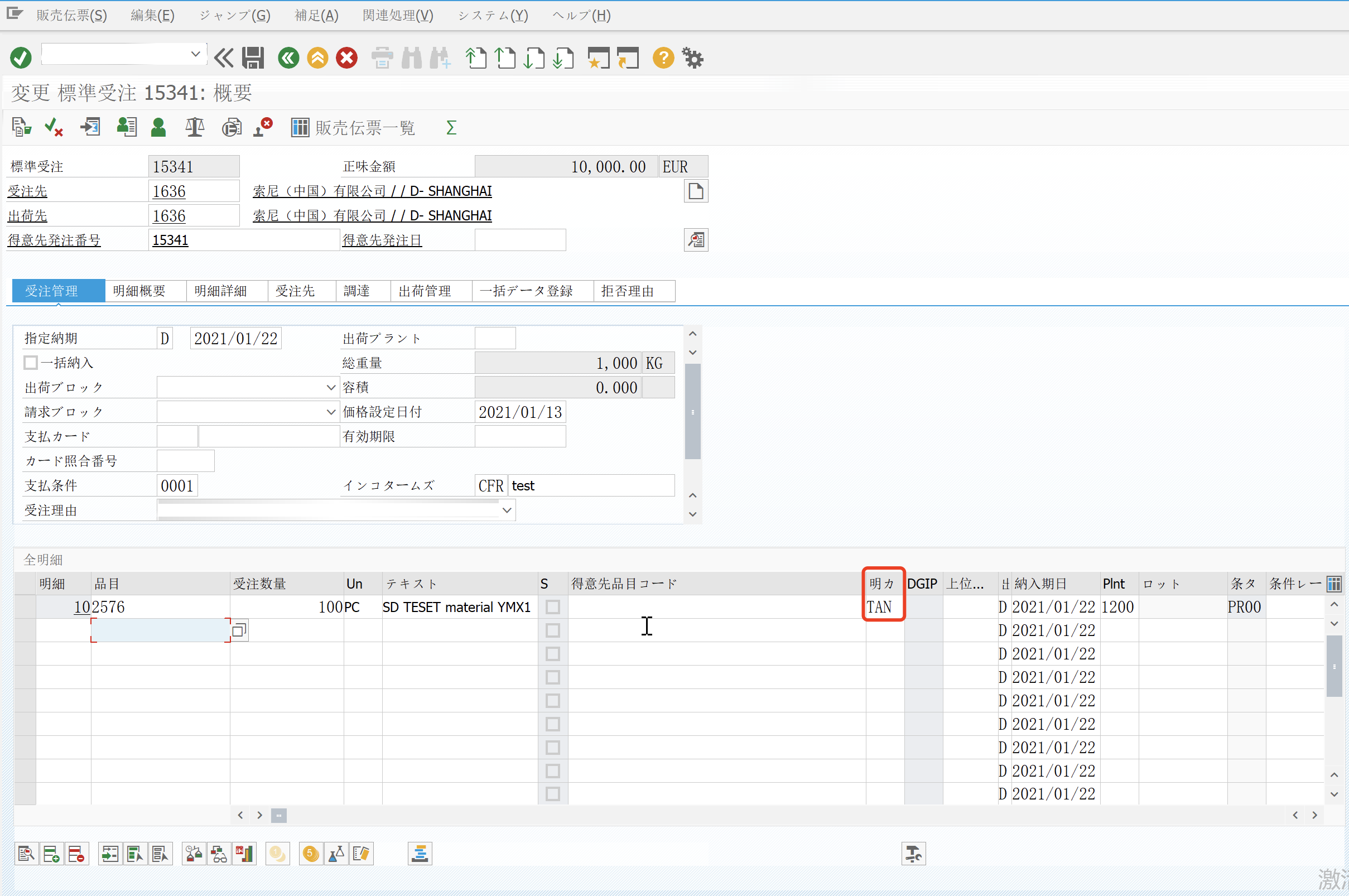Click the yellow Exit up-arrow icon
1349x896 pixels.
[317, 57]
